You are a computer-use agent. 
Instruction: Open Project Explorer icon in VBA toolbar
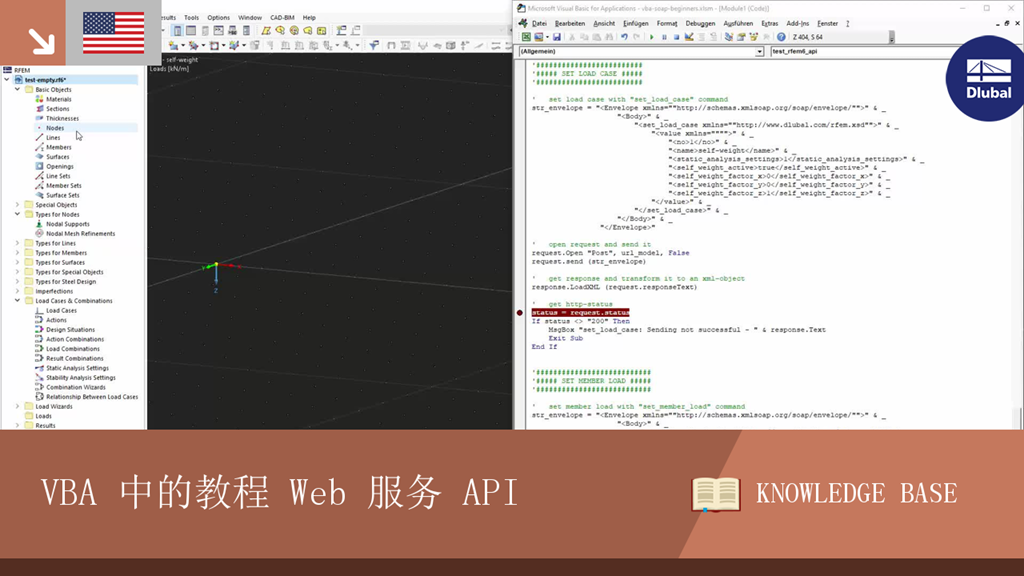coord(729,37)
